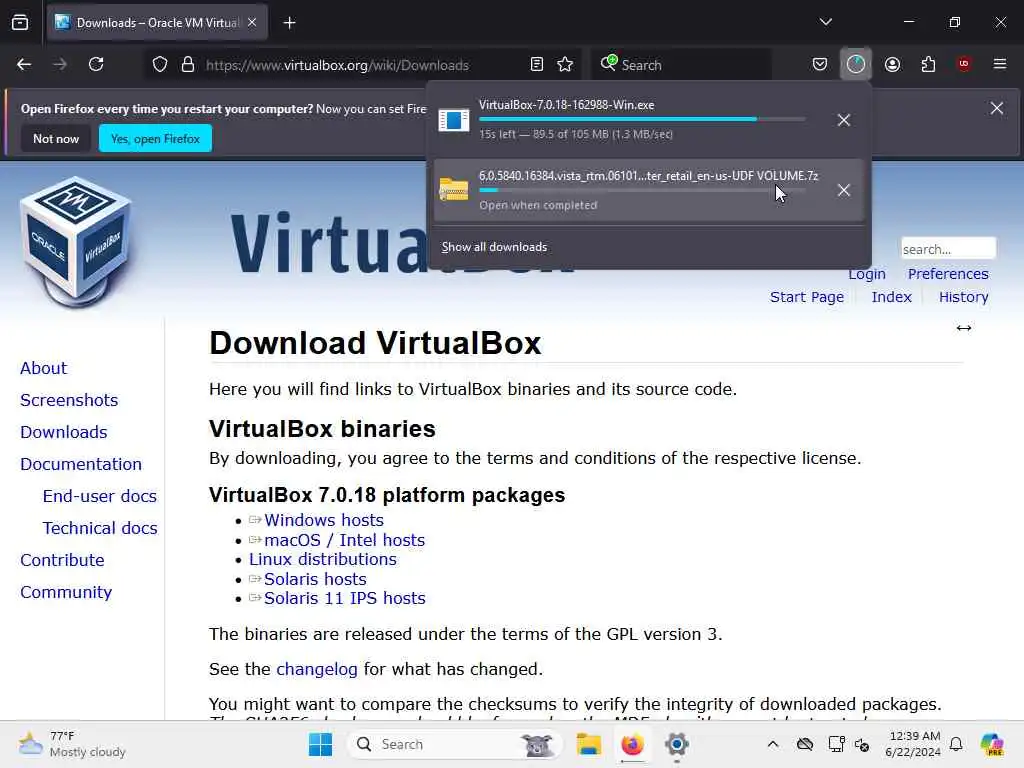This screenshot has width=1024, height=768.
Task: Go to Start Page link
Action: [807, 297]
